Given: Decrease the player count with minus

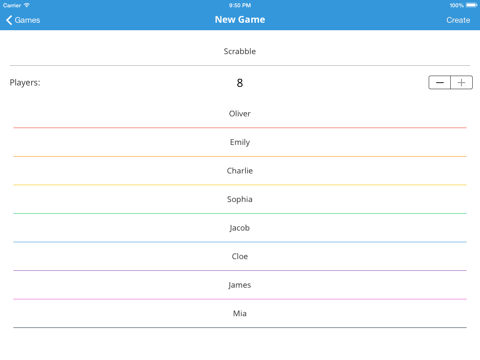Looking at the screenshot, I should pos(439,83).
